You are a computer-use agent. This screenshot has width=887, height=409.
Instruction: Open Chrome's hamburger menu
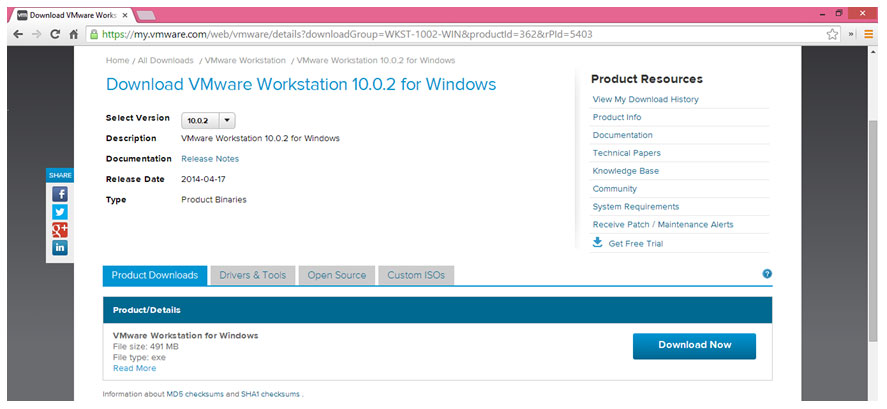point(869,35)
